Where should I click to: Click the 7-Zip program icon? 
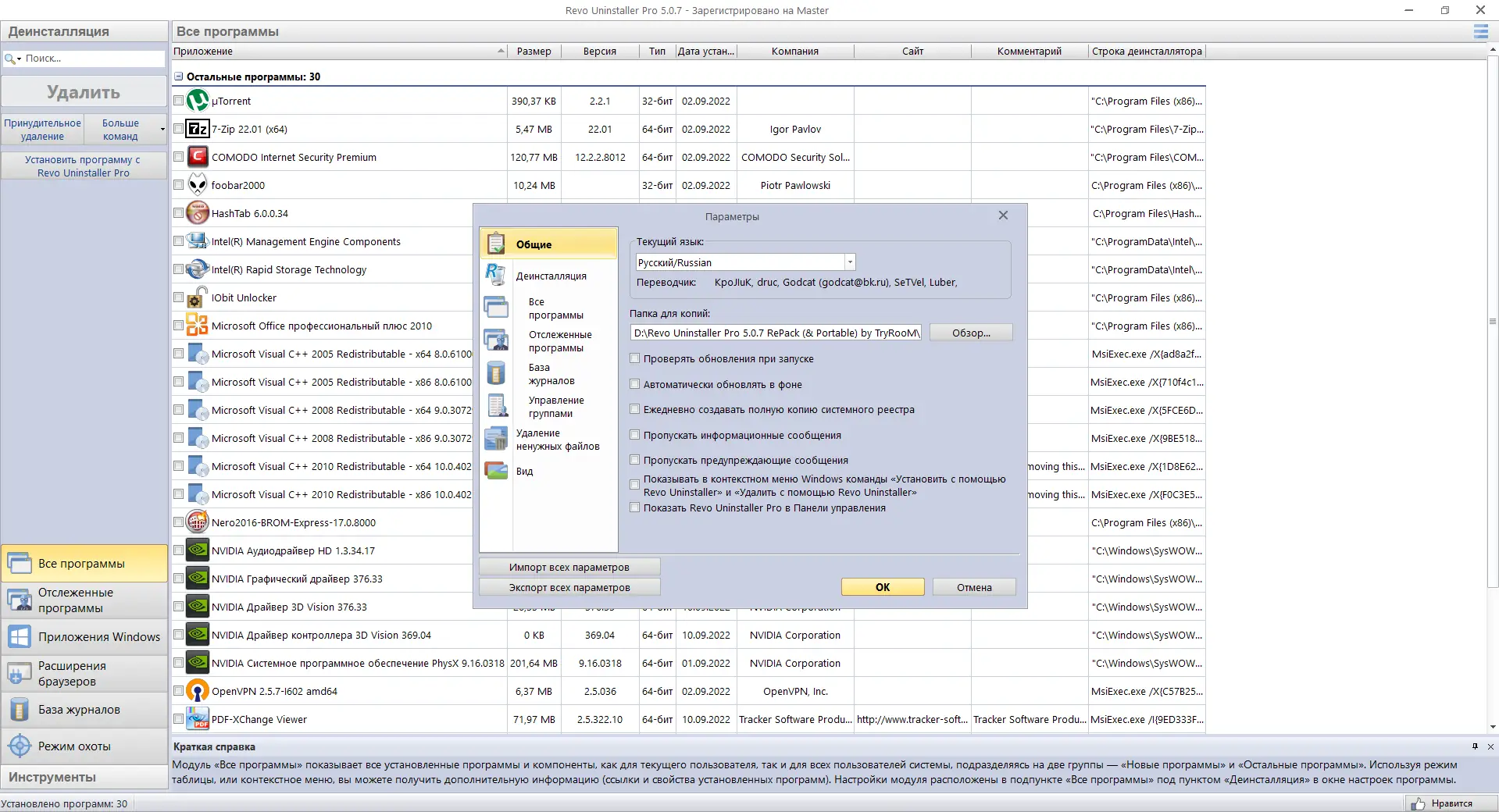[198, 129]
